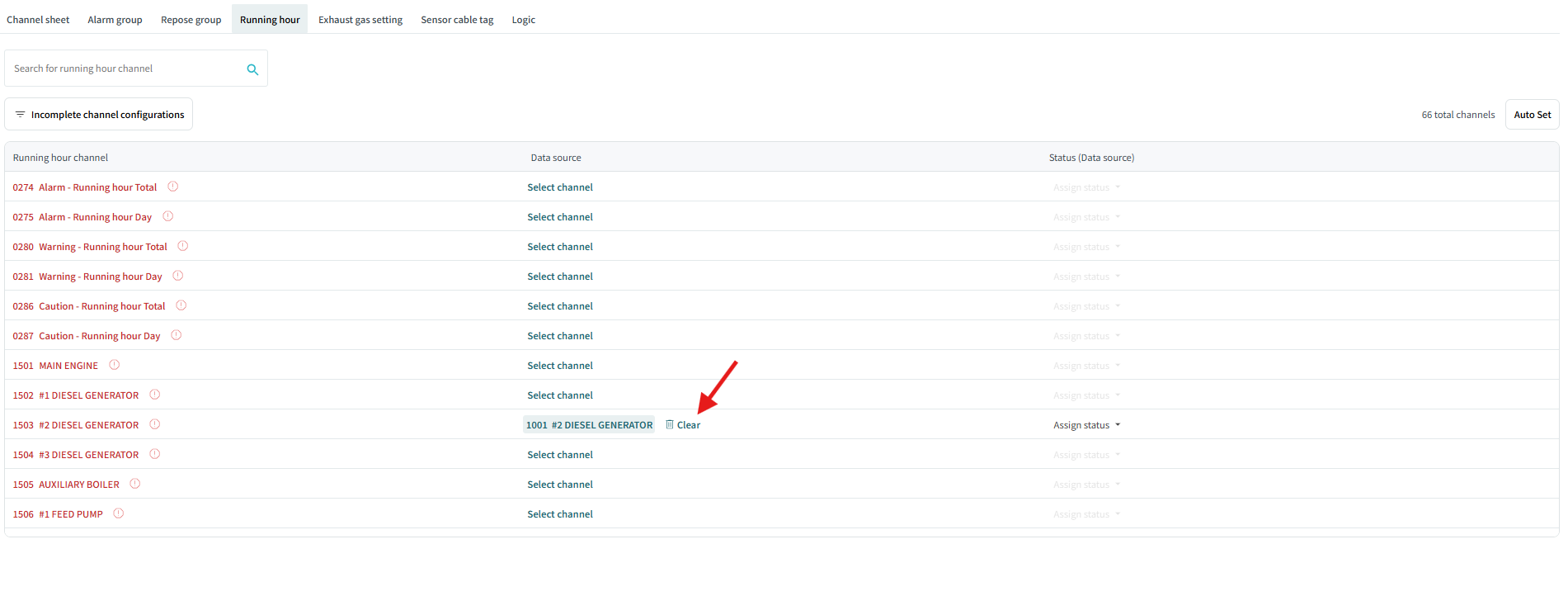Click the Auto Set button
Viewport: 1568px width, 596px height.
(1532, 115)
